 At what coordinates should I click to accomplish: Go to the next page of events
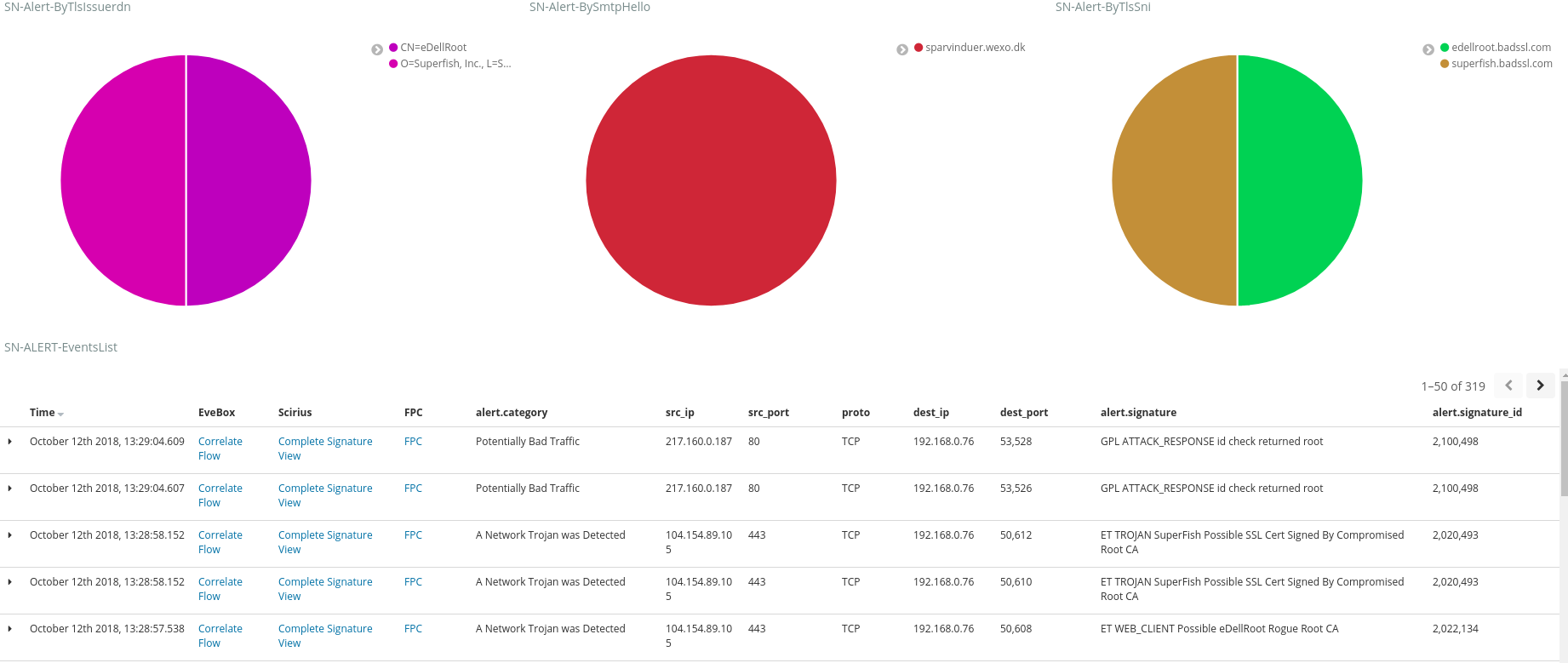[1540, 386]
